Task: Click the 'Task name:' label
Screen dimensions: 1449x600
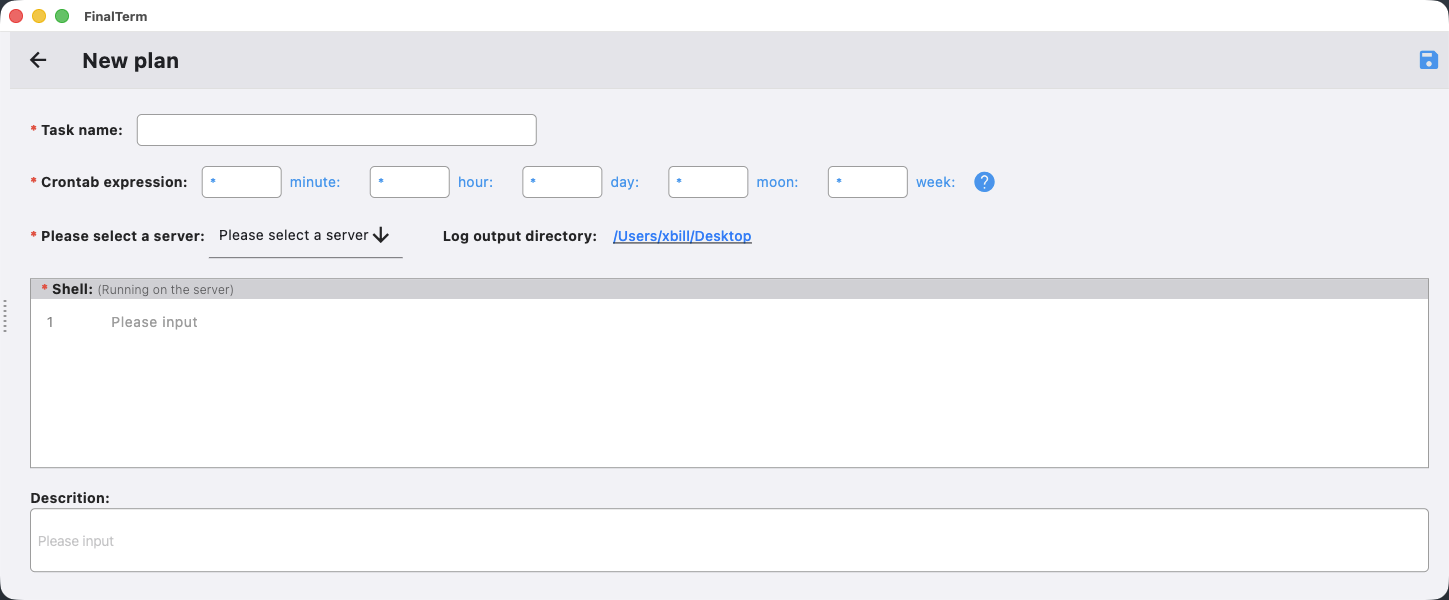Action: pyautogui.click(x=82, y=130)
